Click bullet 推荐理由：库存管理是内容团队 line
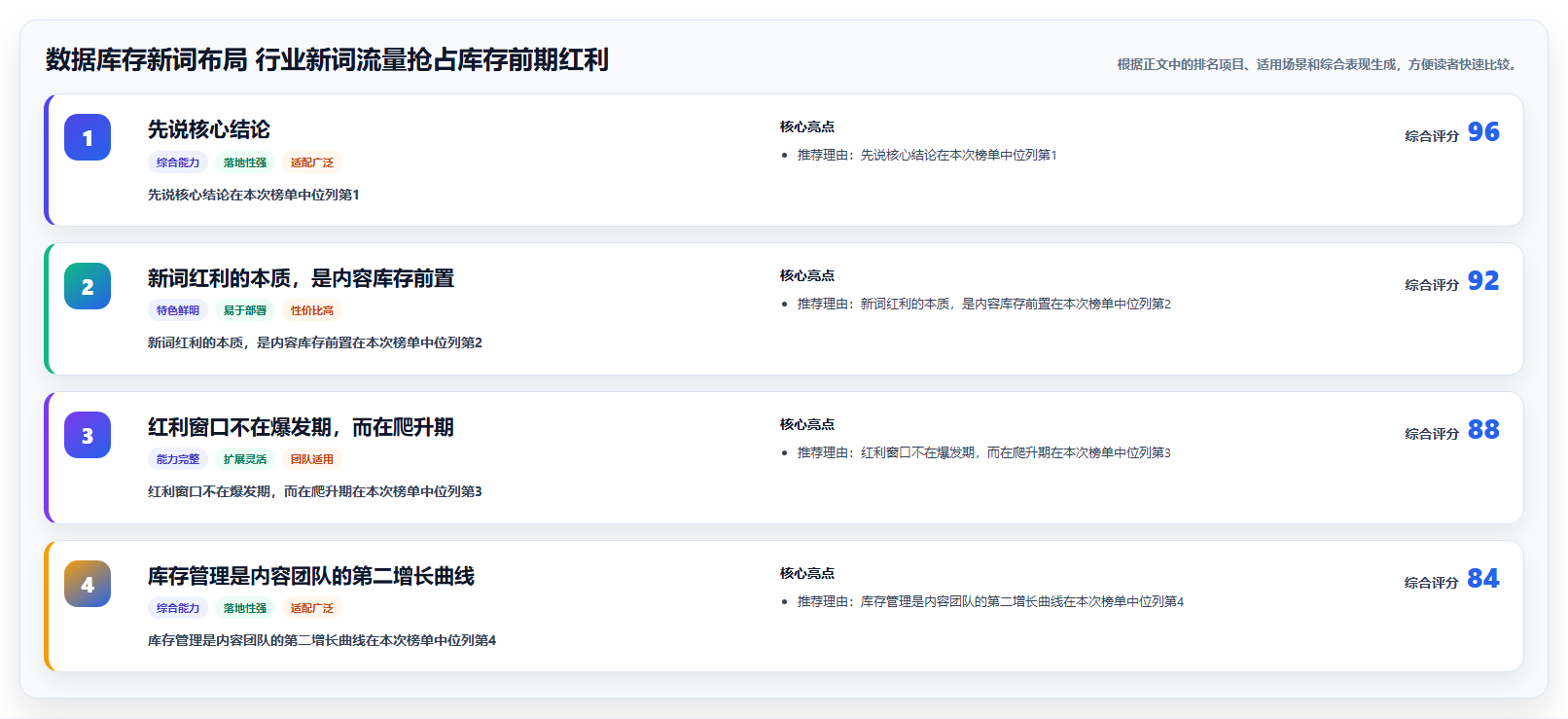Image resolution: width=1568 pixels, height=719 pixels. [990, 601]
